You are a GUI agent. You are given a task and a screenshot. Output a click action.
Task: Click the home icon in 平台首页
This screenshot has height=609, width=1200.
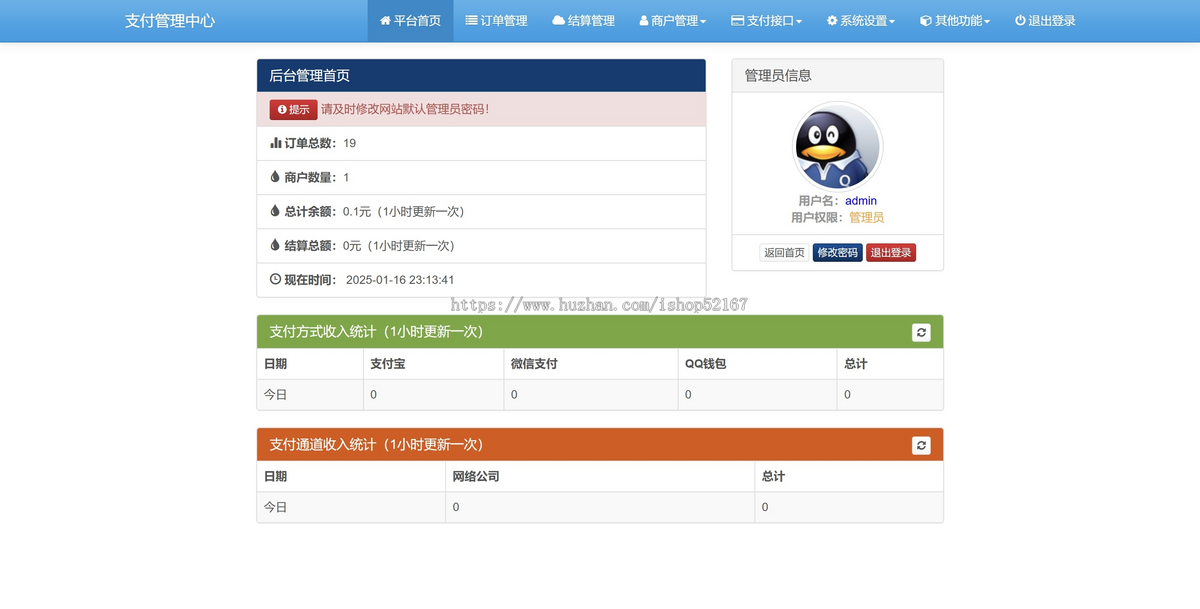[385, 20]
